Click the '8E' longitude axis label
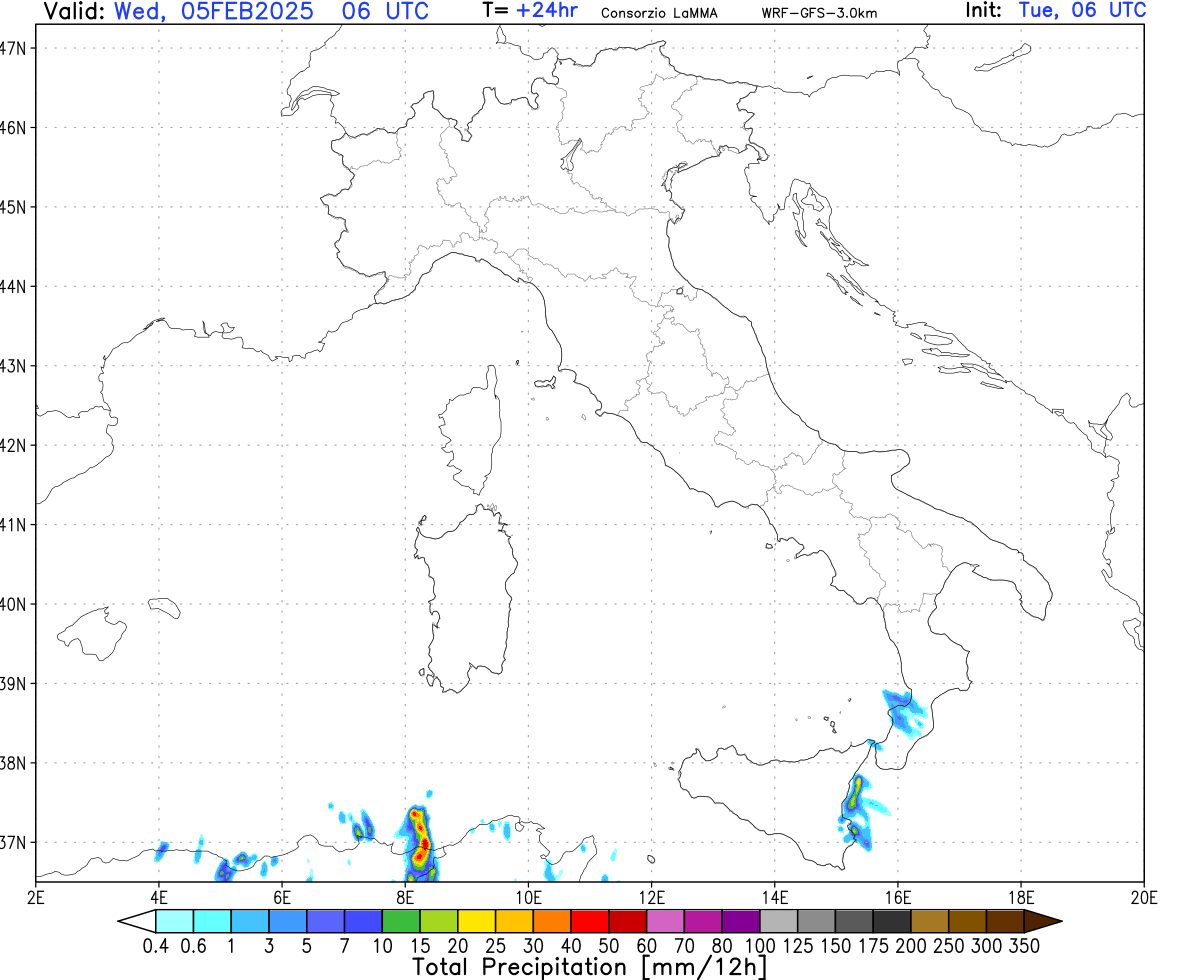 pos(405,897)
